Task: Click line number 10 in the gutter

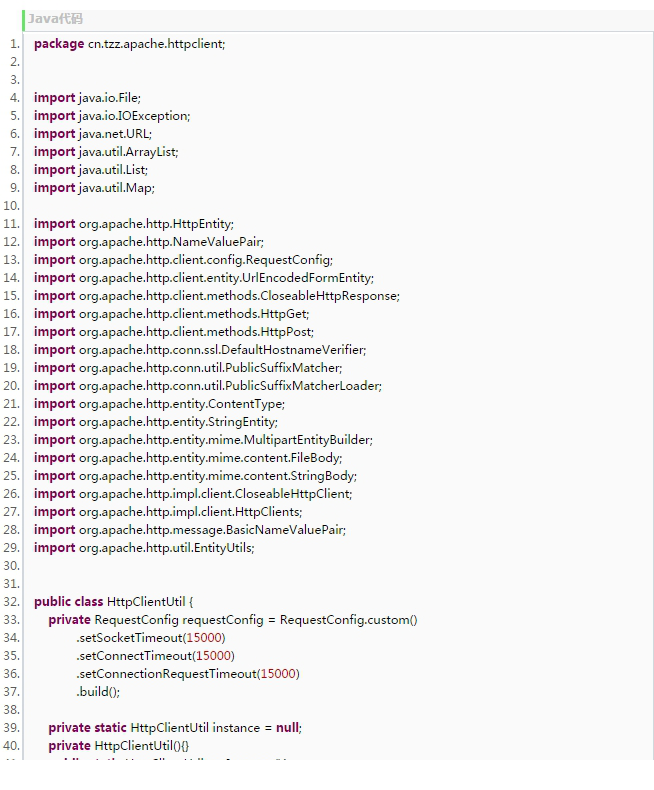Action: (12, 206)
